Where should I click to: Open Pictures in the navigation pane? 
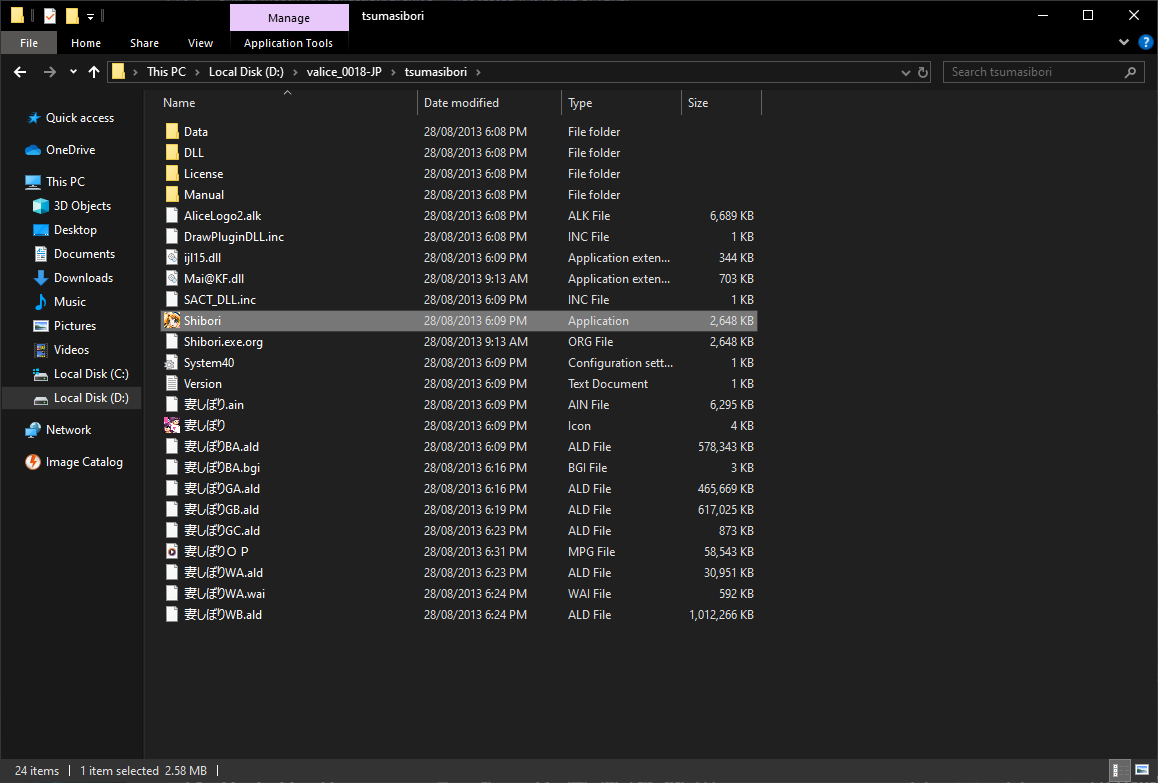point(75,326)
